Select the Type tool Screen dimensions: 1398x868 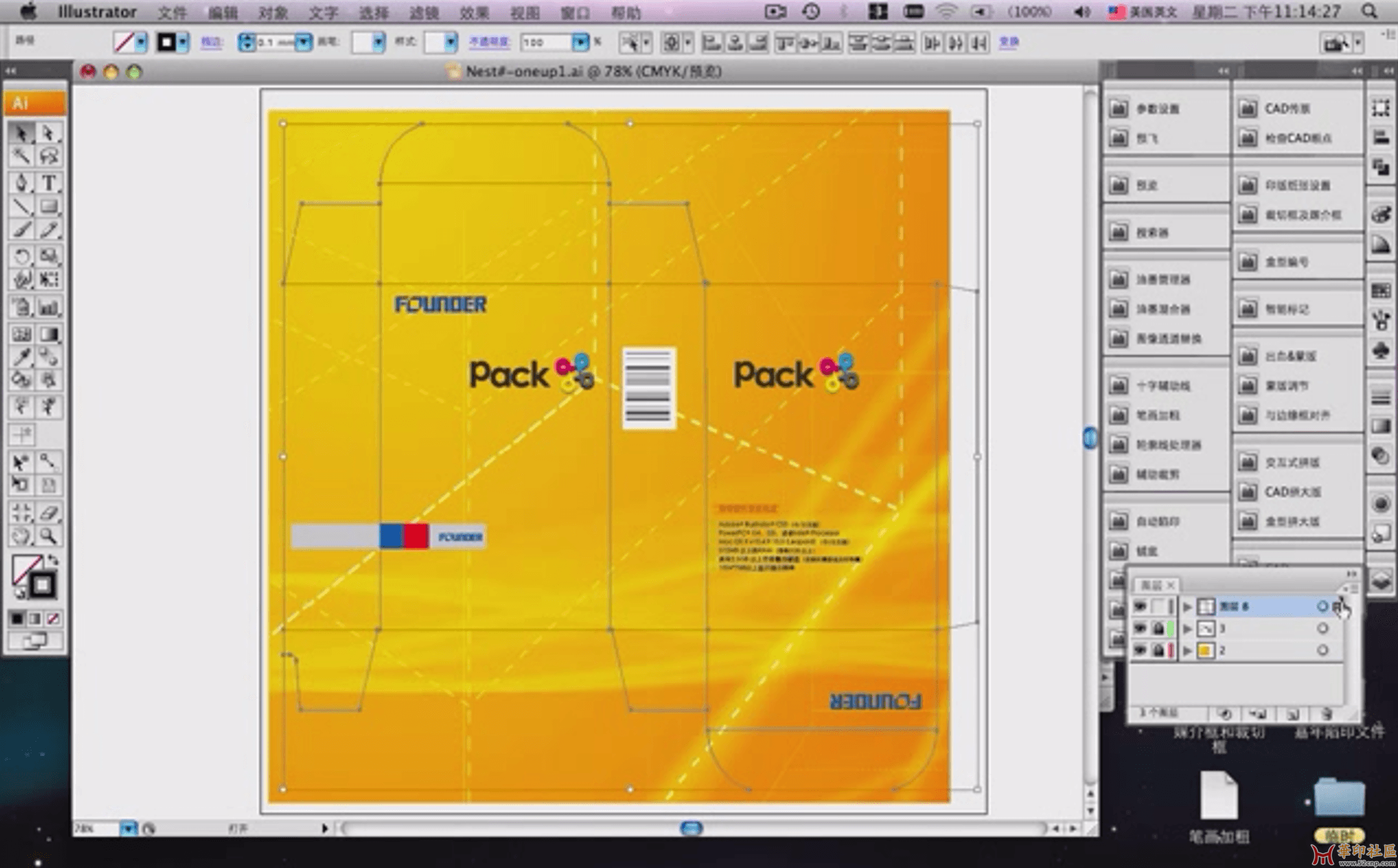(x=48, y=182)
